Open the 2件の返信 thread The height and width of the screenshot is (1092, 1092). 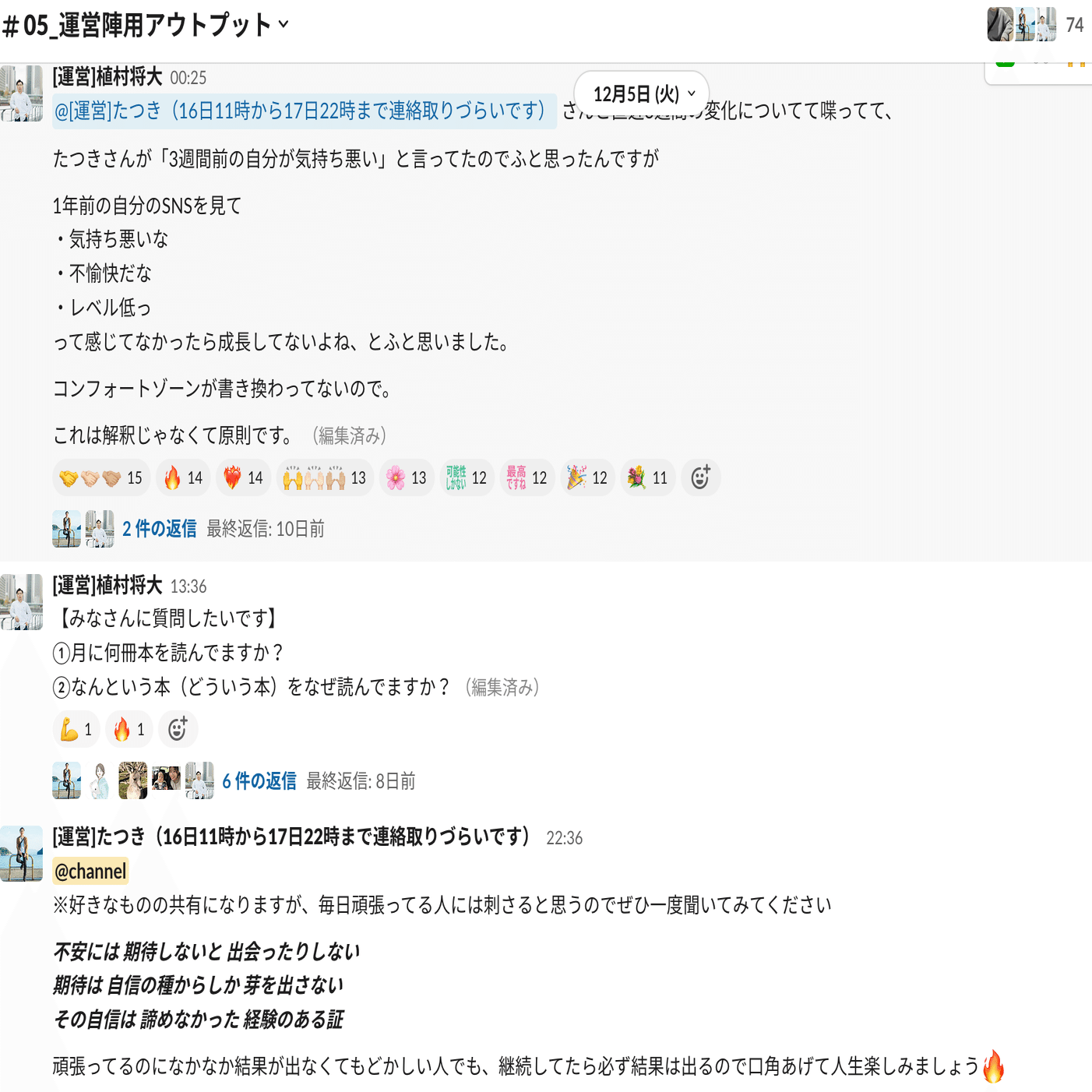(x=160, y=529)
